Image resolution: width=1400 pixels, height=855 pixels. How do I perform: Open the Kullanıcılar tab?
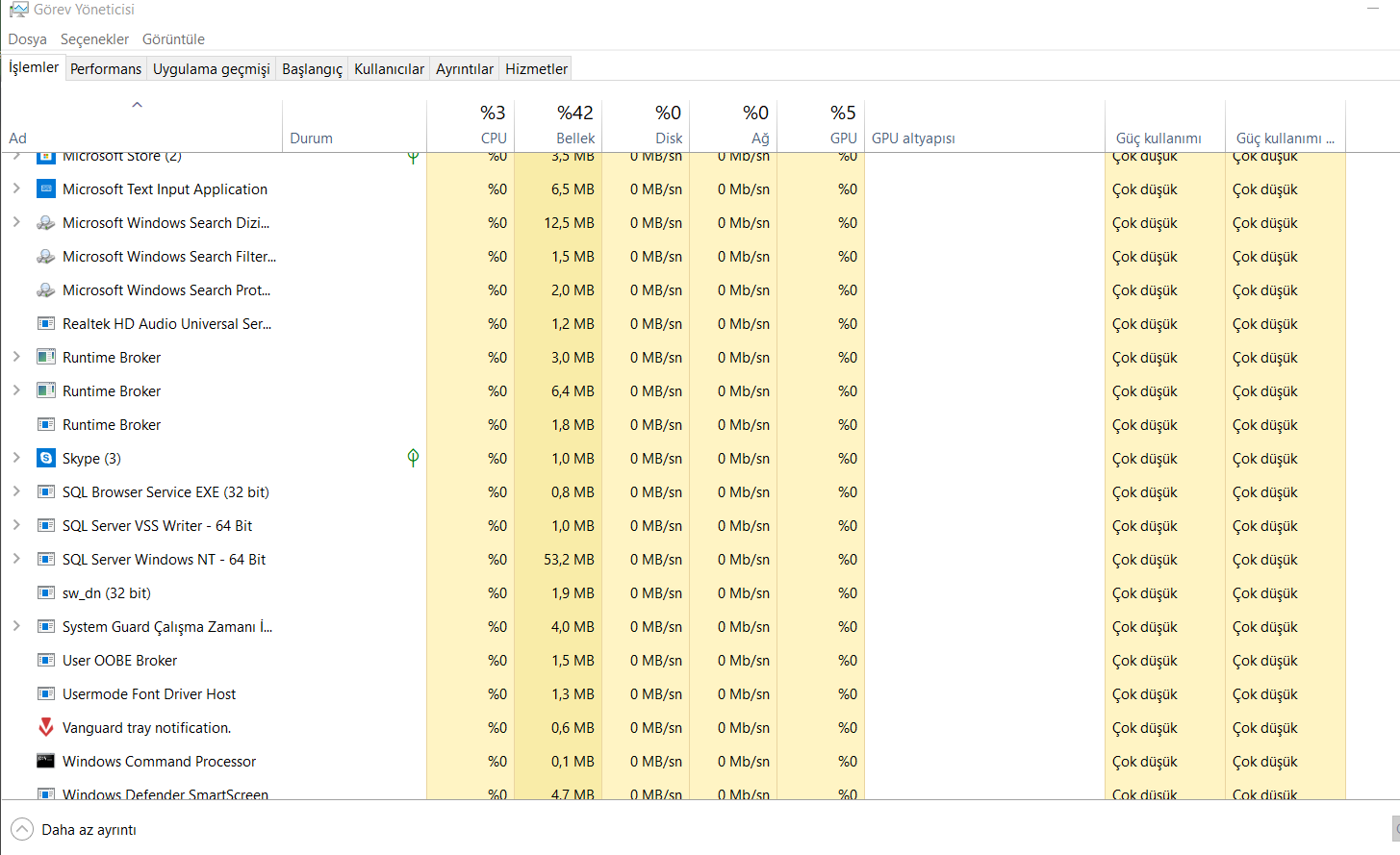389,68
